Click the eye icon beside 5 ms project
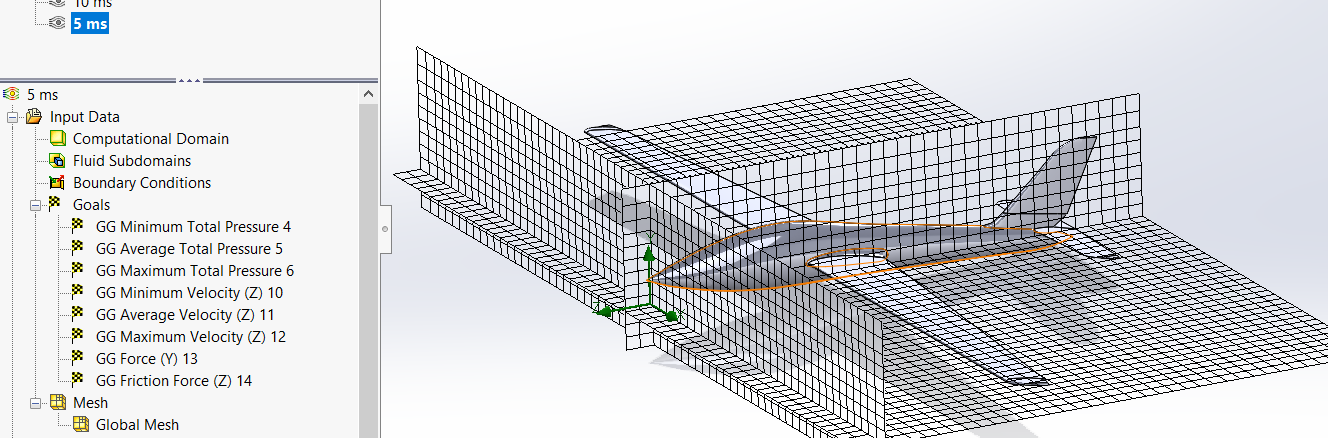Image resolution: width=1328 pixels, height=438 pixels. (x=57, y=23)
